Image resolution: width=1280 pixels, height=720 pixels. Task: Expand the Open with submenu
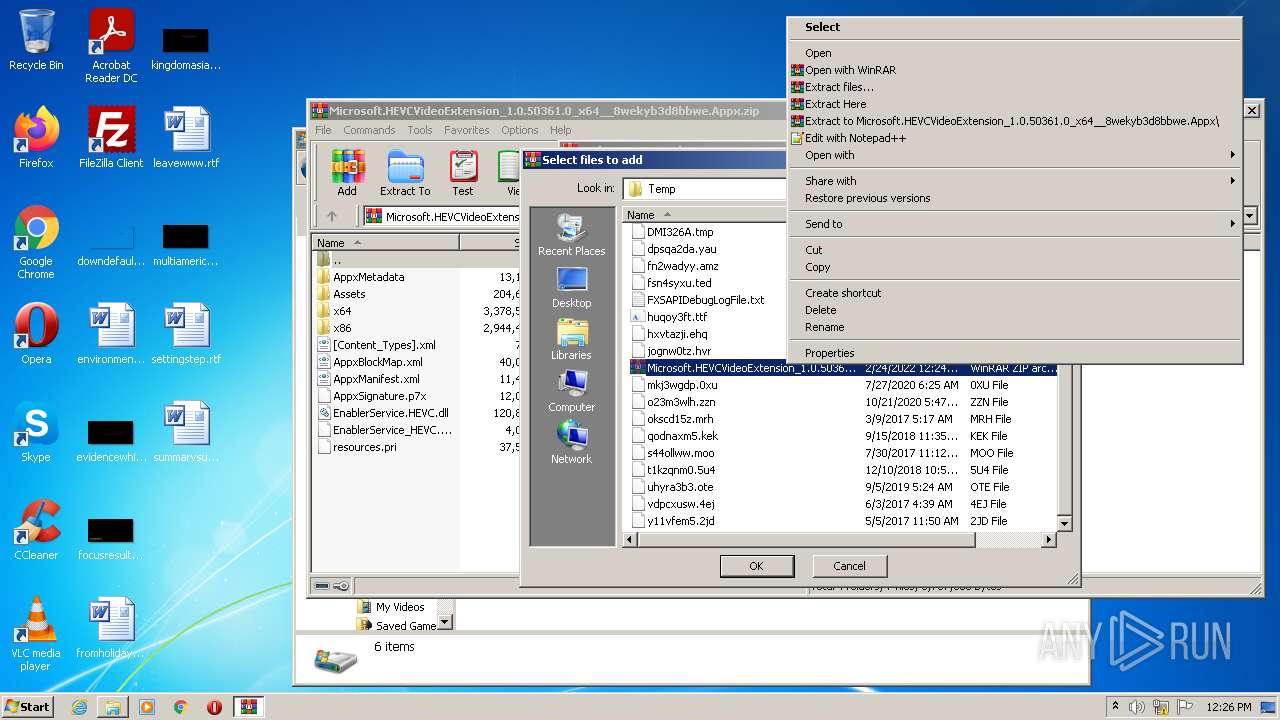tap(1014, 155)
